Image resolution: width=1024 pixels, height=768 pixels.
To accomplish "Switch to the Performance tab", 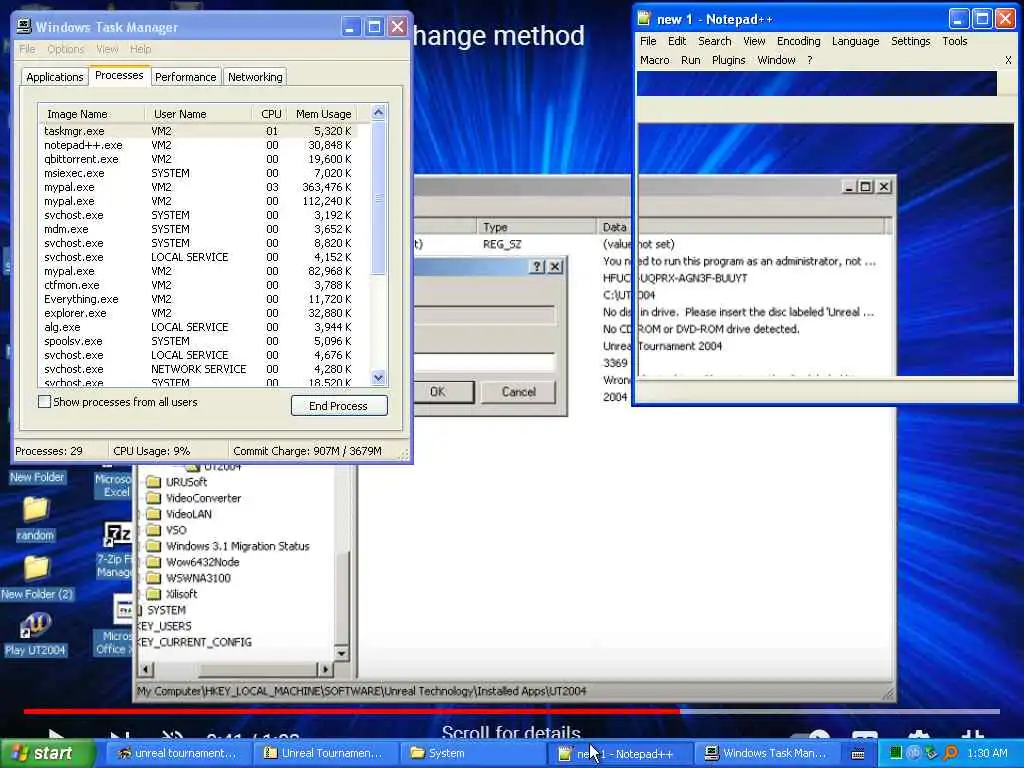I will click(x=185, y=77).
